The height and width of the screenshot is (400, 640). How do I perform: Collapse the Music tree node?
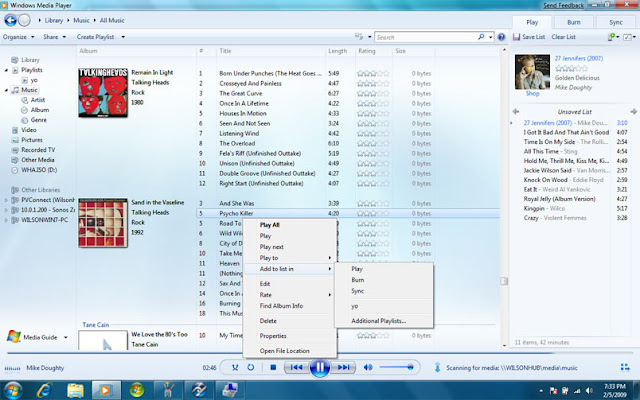click(x=6, y=90)
